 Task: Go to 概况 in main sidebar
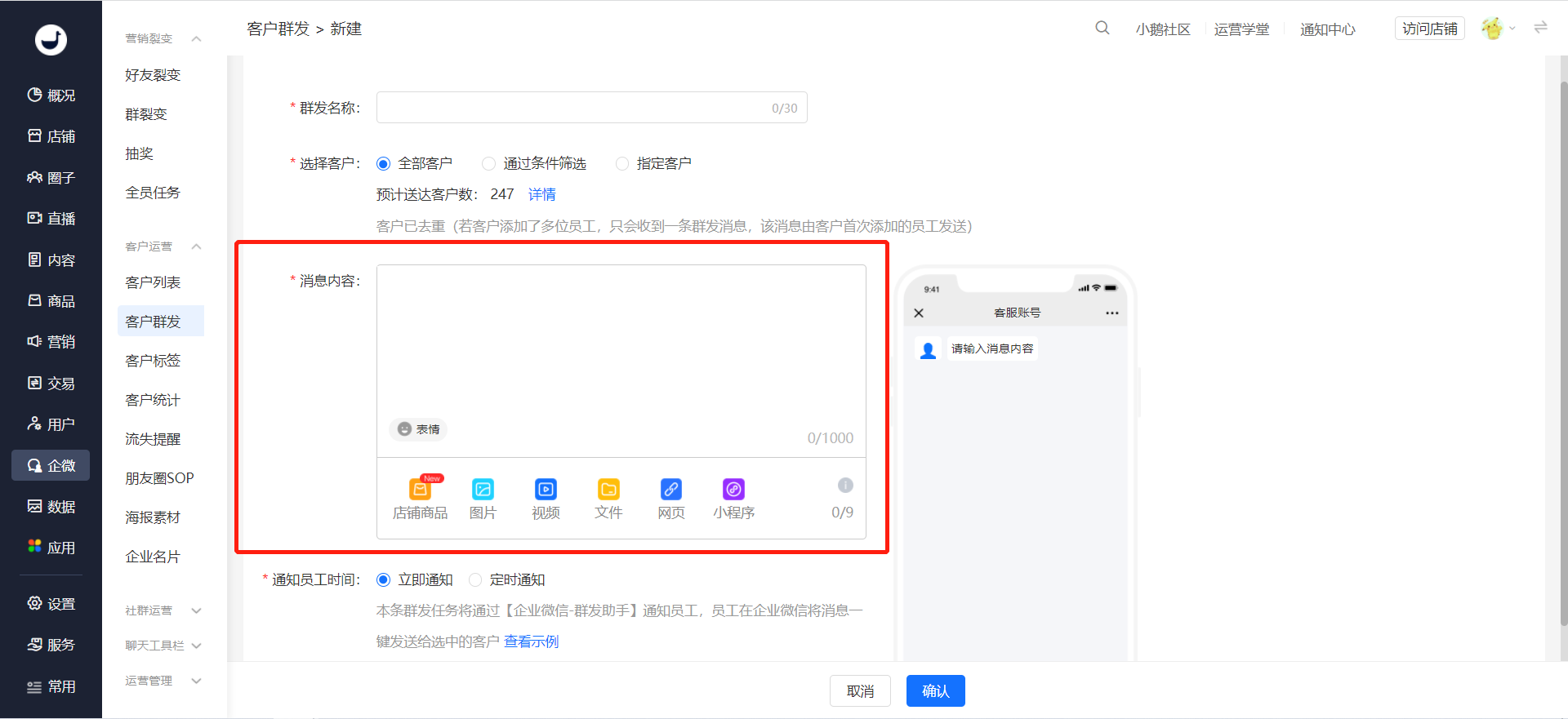51,95
